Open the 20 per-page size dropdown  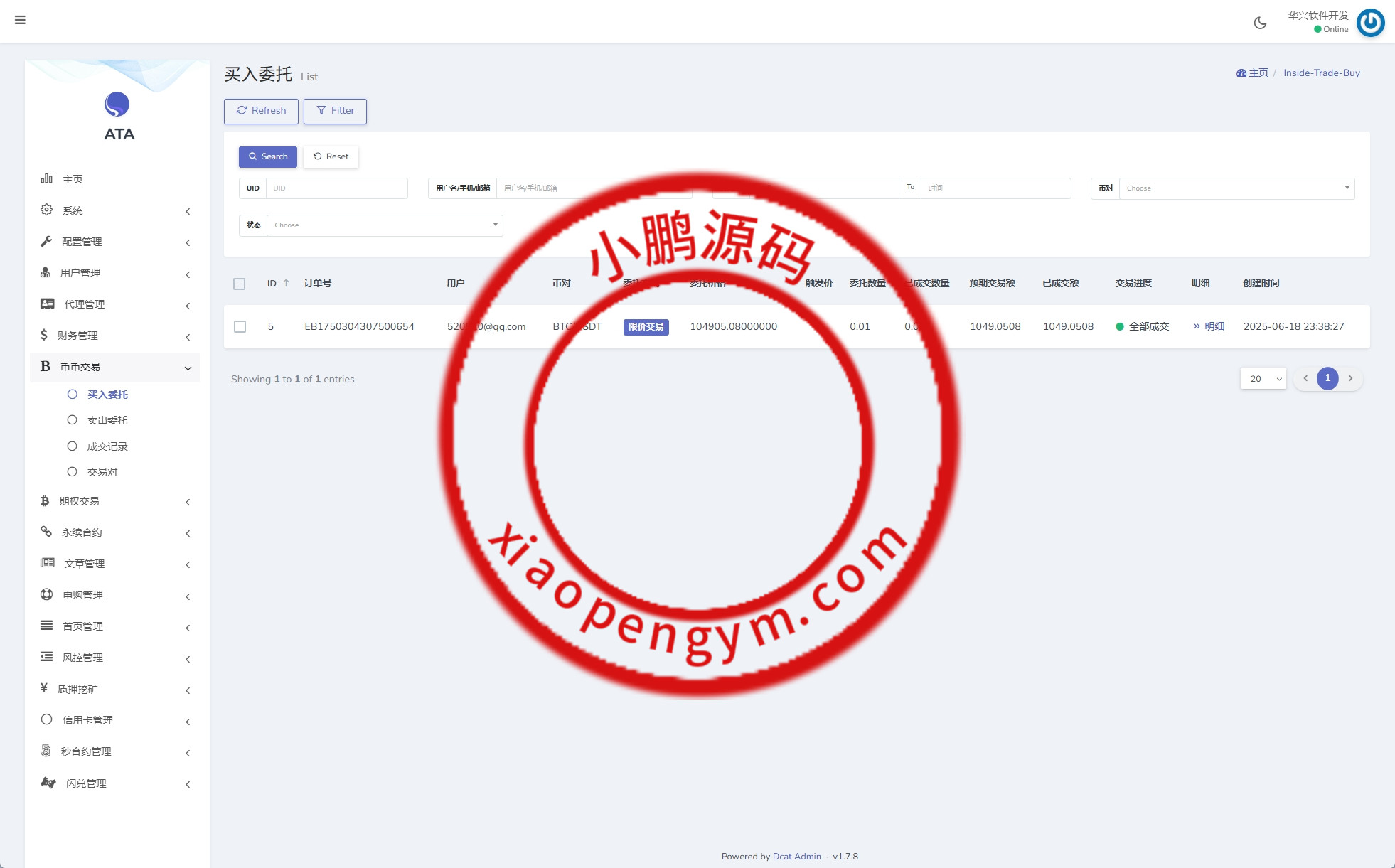(1263, 379)
